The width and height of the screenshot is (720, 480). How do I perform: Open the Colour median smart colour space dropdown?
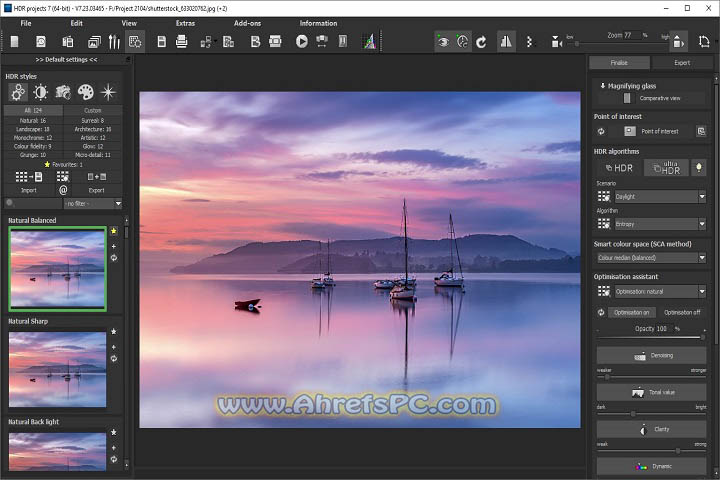651,258
